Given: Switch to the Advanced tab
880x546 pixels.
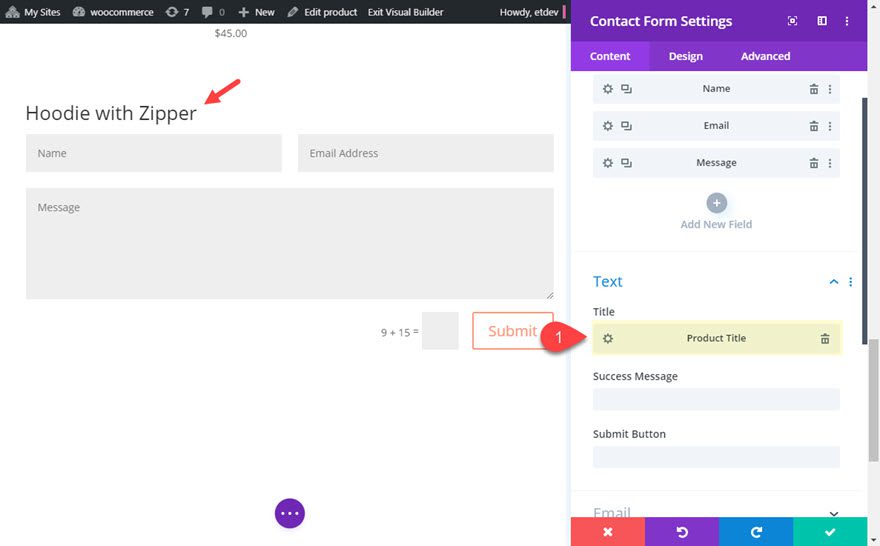Looking at the screenshot, I should [x=765, y=56].
